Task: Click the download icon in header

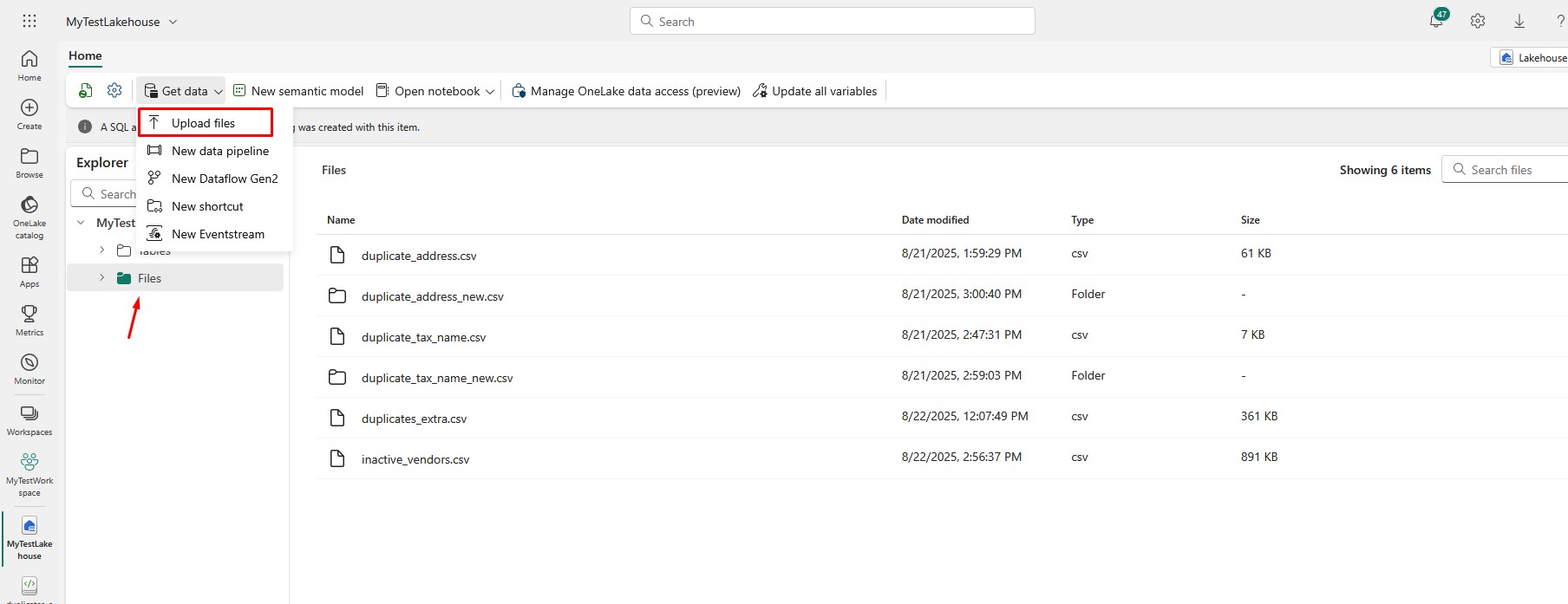Action: click(1519, 21)
